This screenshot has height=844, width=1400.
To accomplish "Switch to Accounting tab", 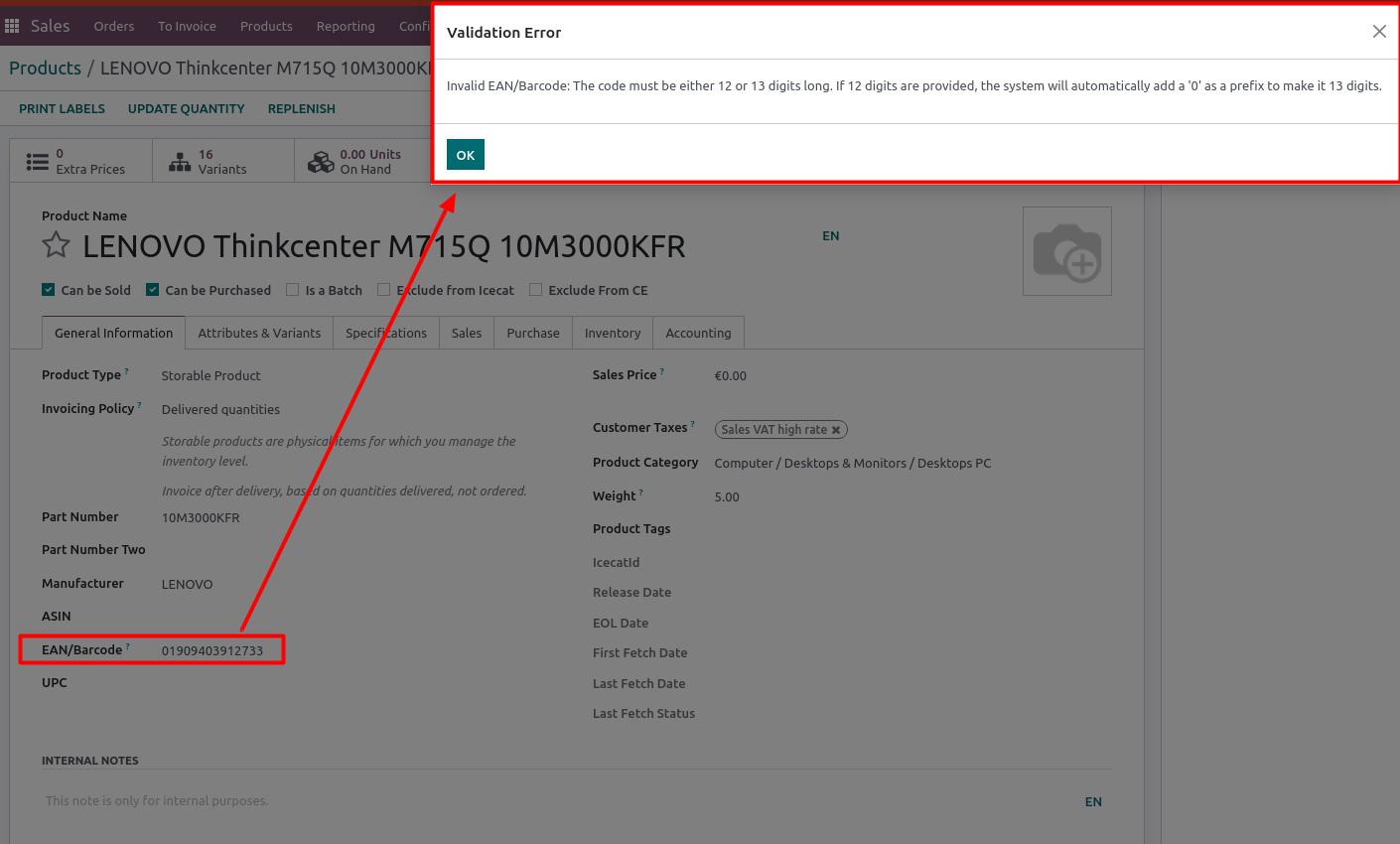I will [x=698, y=333].
